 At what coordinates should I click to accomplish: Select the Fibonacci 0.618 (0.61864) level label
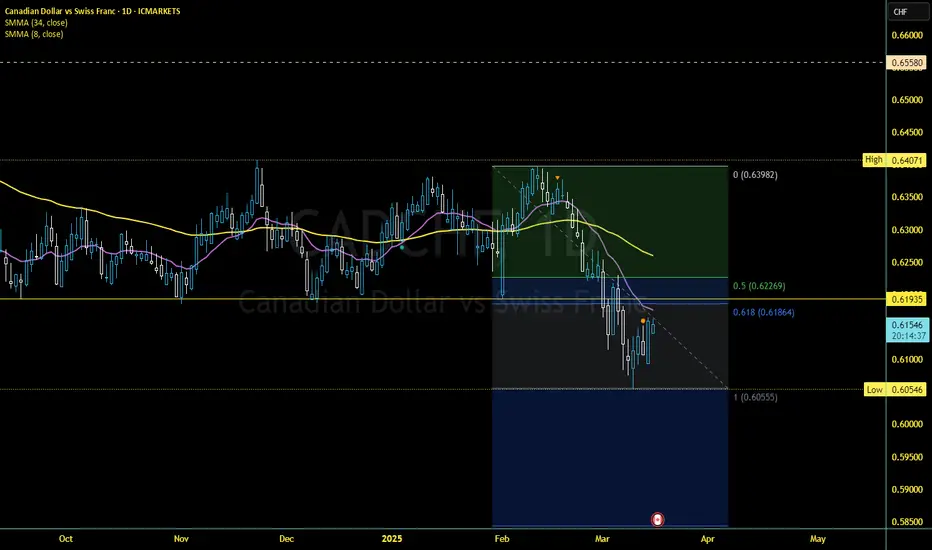(763, 312)
